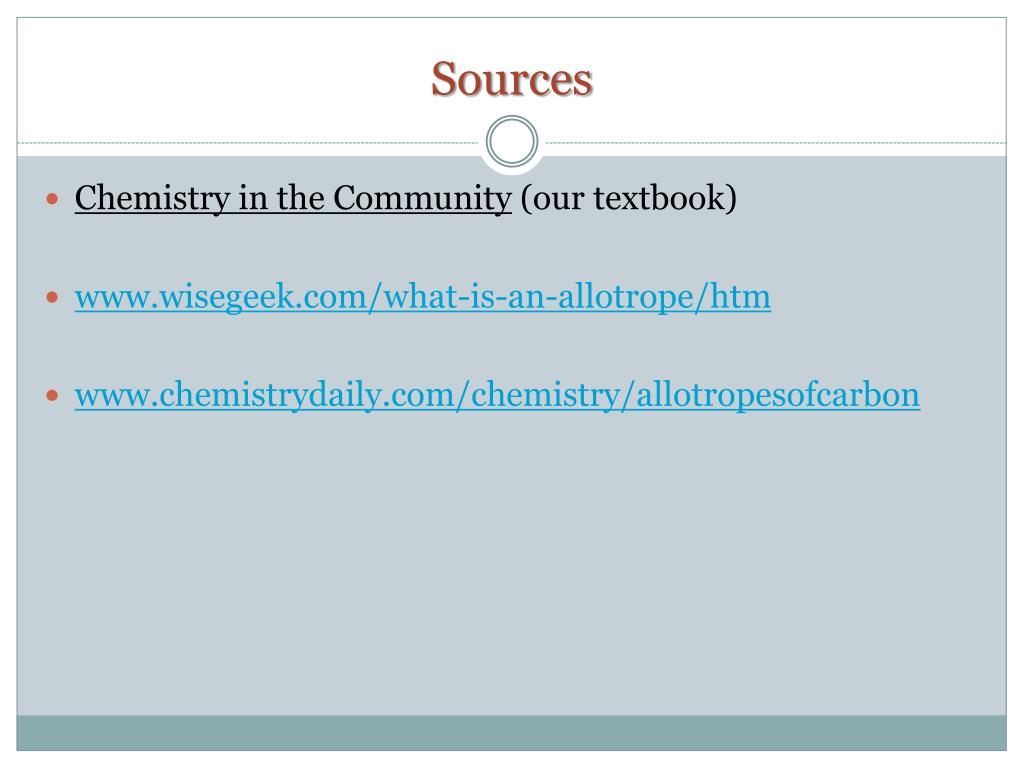Viewport: 1024px width, 768px height.
Task: Click "allotropesofcarbon" in the last link
Action: click(778, 395)
